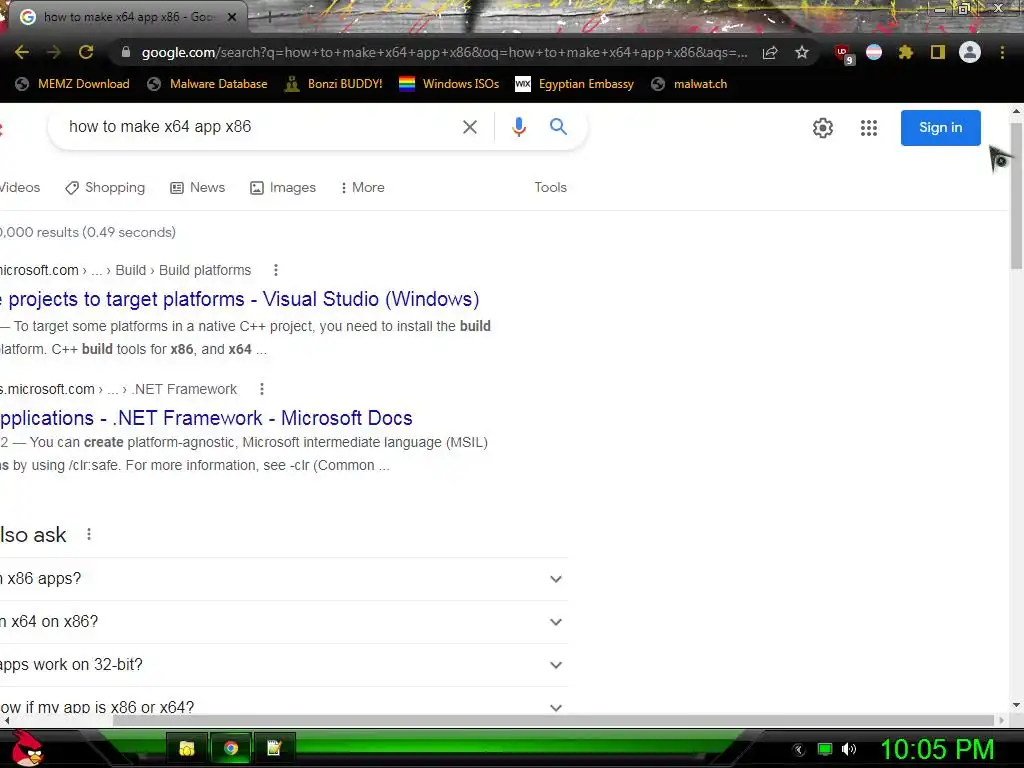Open options beside People also ask
Image resolution: width=1024 pixels, height=768 pixels.
point(89,535)
